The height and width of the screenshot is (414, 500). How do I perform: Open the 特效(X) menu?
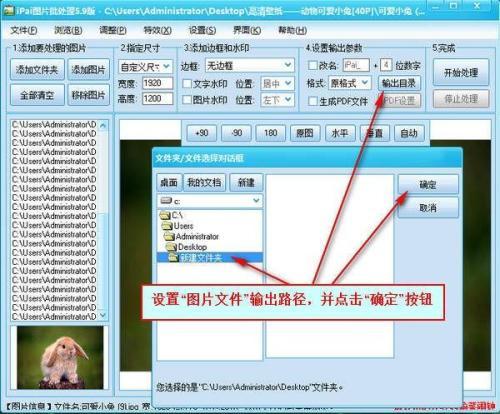(157, 30)
